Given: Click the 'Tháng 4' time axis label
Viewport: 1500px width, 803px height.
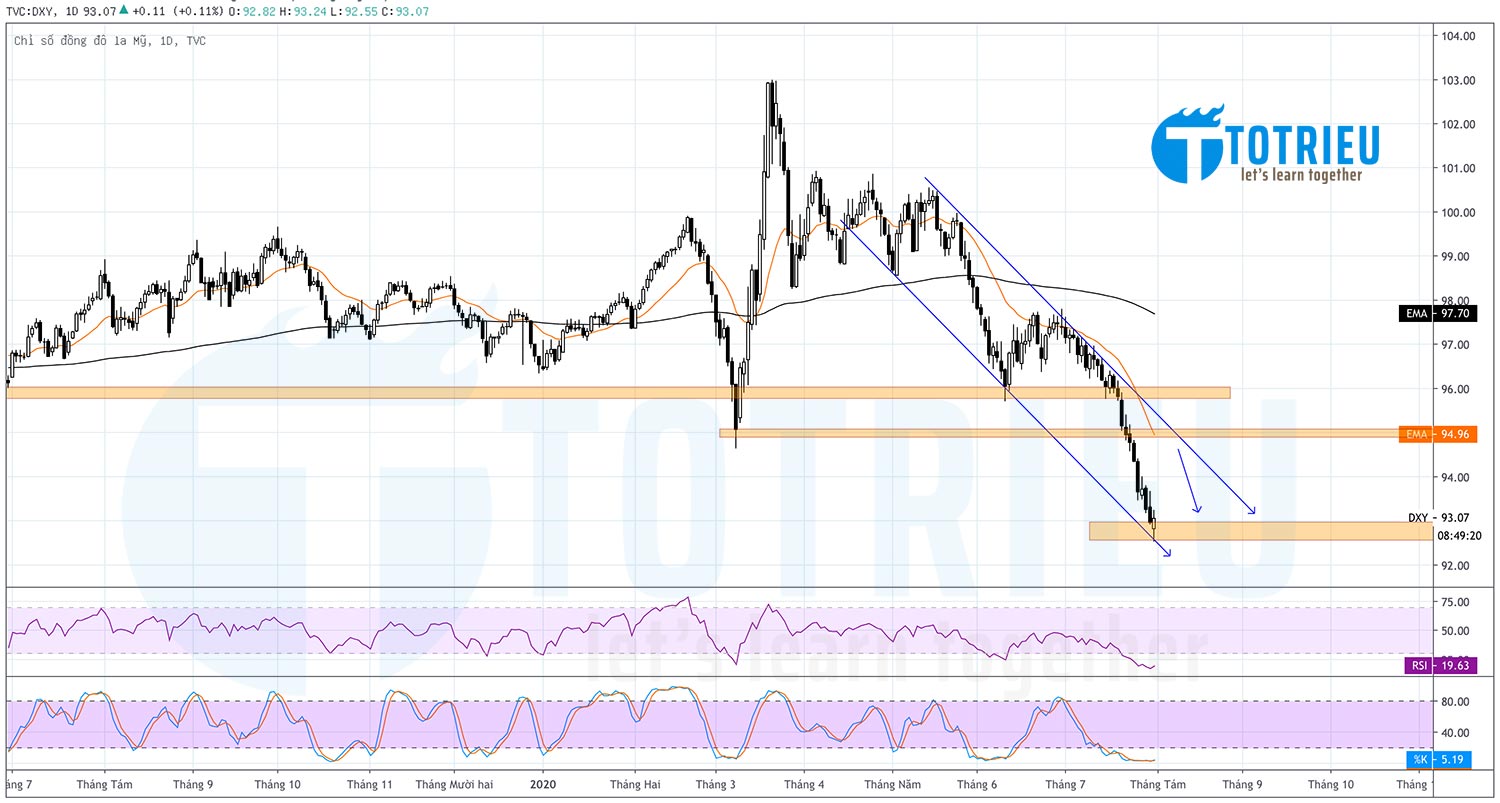Looking at the screenshot, I should 805,785.
